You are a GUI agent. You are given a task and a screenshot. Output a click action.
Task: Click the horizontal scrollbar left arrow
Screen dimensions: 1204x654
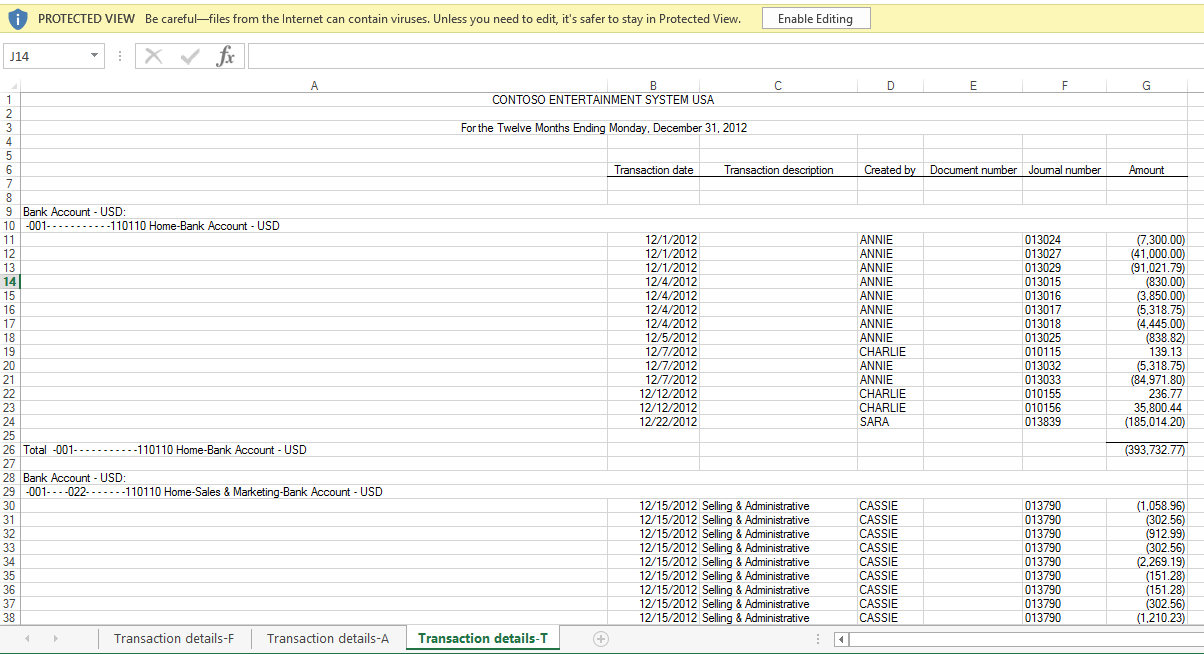pyautogui.click(x=841, y=639)
